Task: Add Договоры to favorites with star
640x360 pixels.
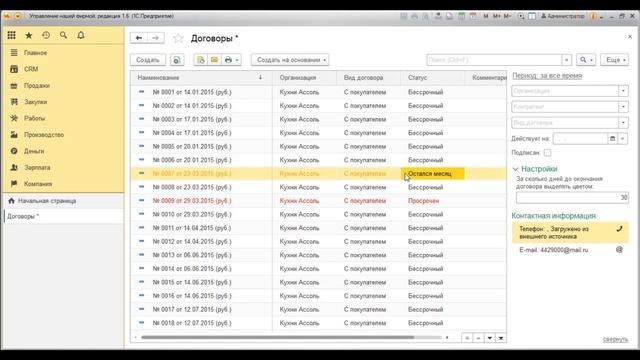Action: coord(178,38)
